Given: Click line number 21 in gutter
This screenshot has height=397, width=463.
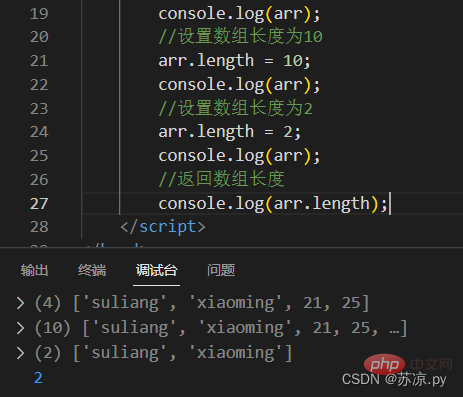Looking at the screenshot, I should pyautogui.click(x=39, y=61).
